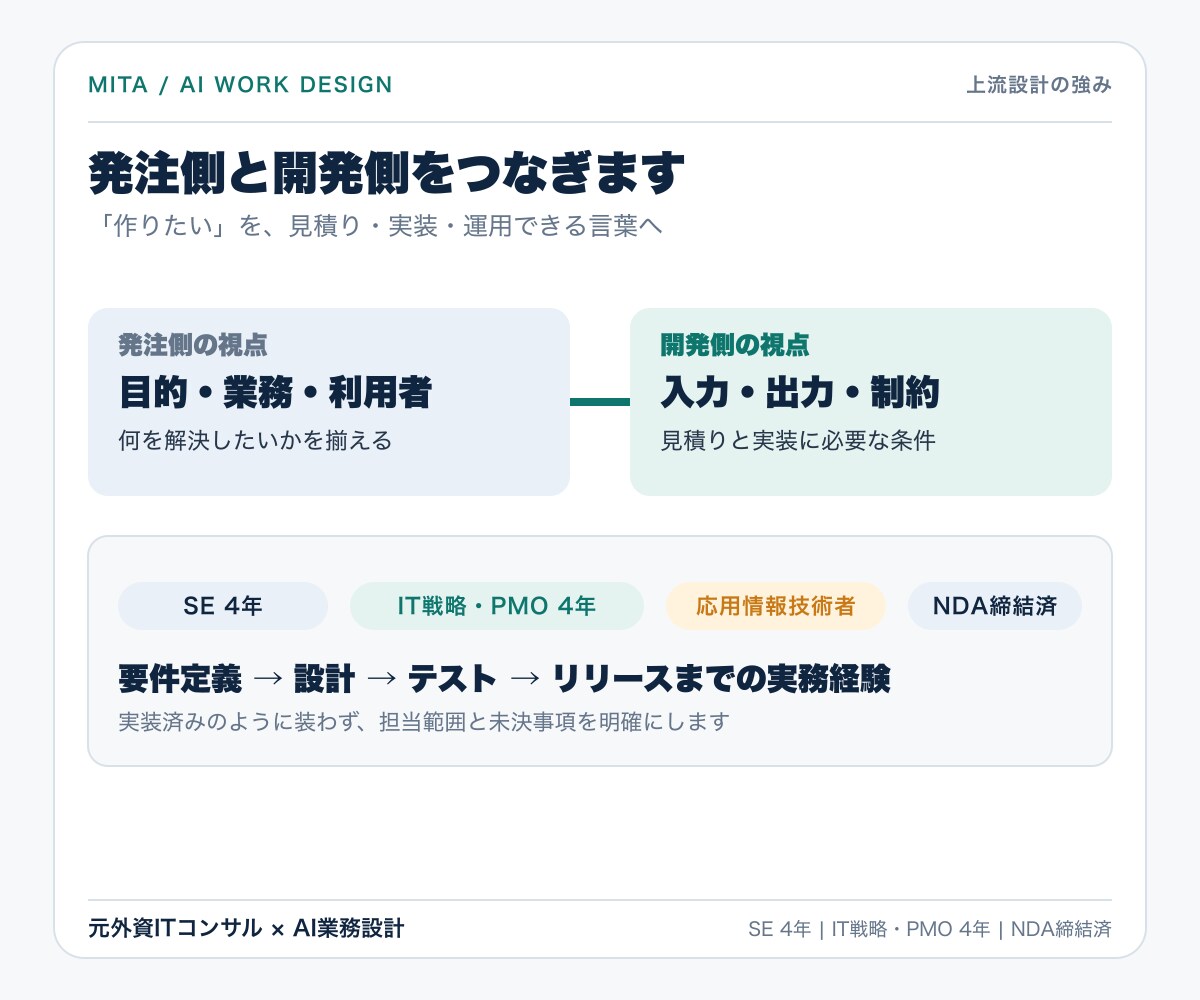
Task: Select the NDA締結済 badge
Action: pos(995,606)
